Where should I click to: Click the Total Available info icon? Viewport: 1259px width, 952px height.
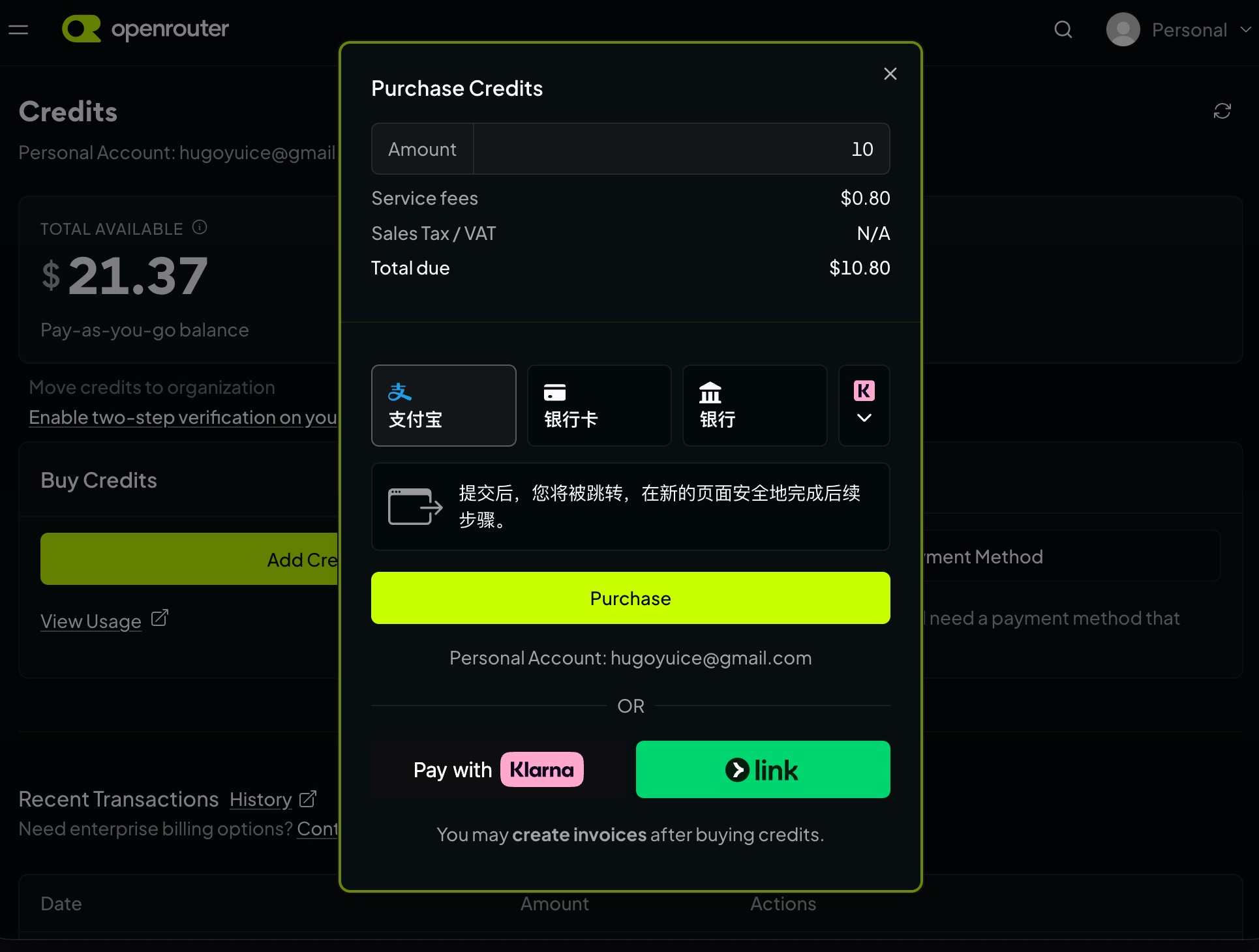pyautogui.click(x=200, y=227)
